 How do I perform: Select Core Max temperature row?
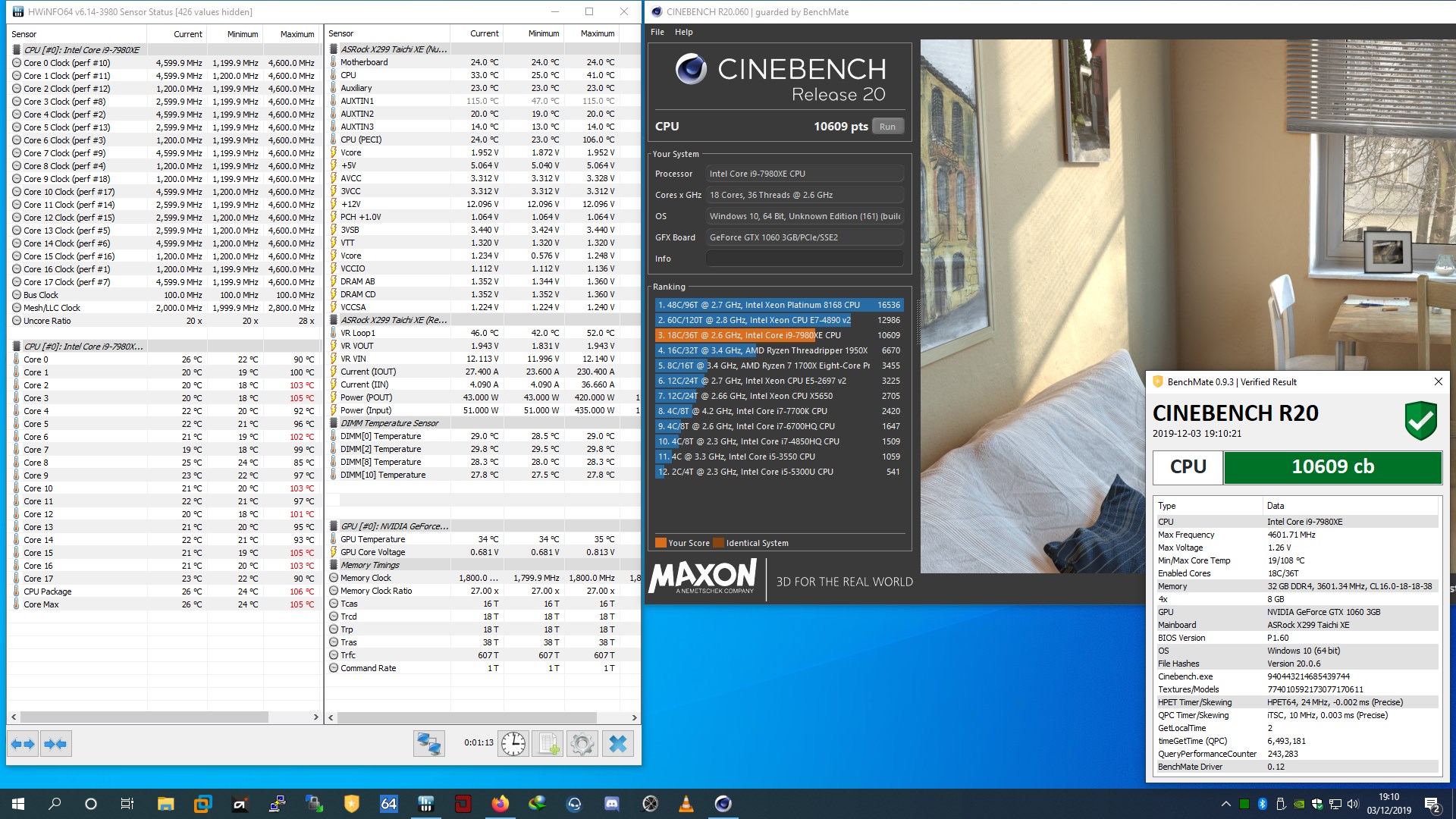click(x=165, y=604)
